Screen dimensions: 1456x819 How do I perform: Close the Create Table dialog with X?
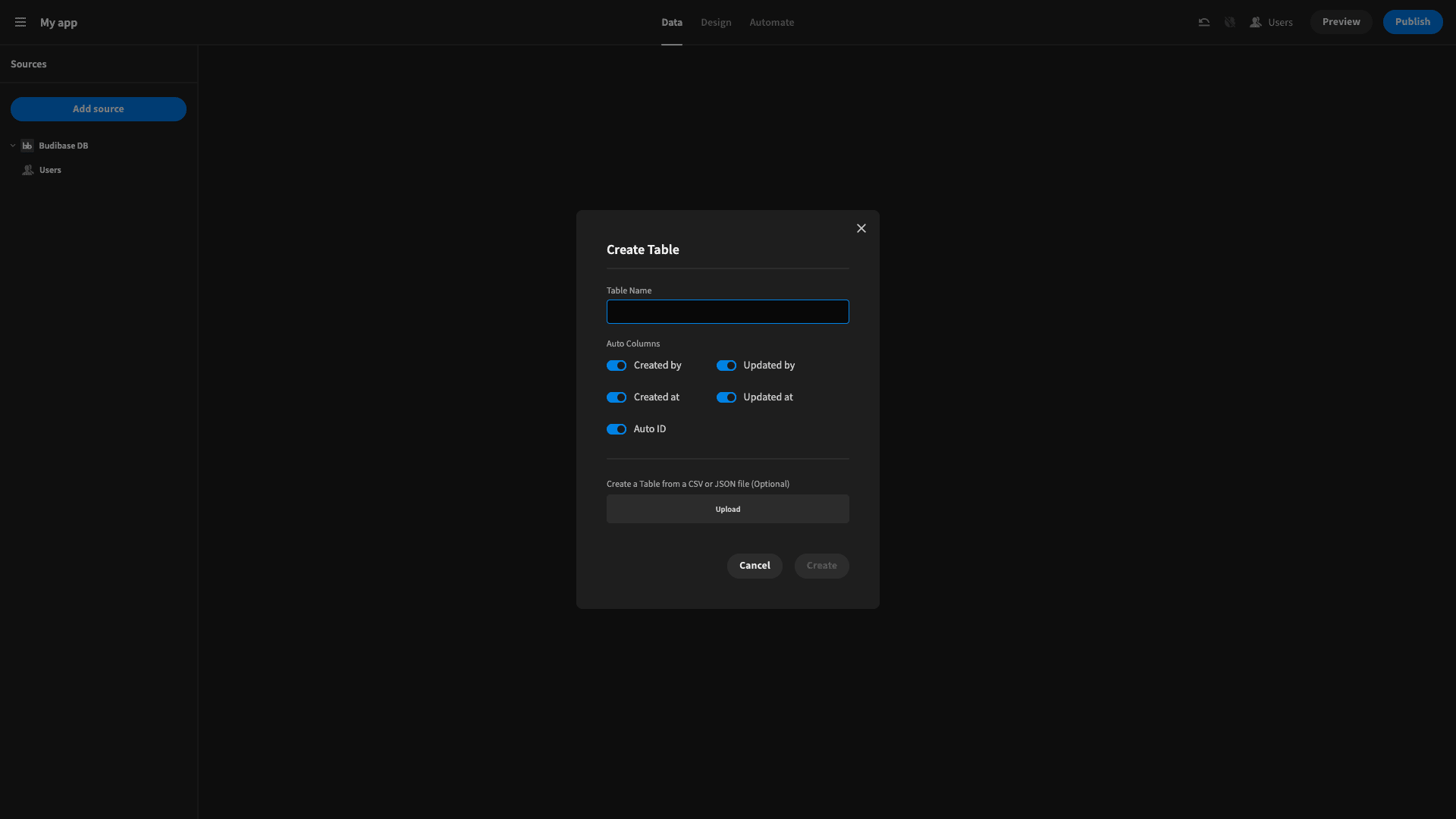coord(861,228)
